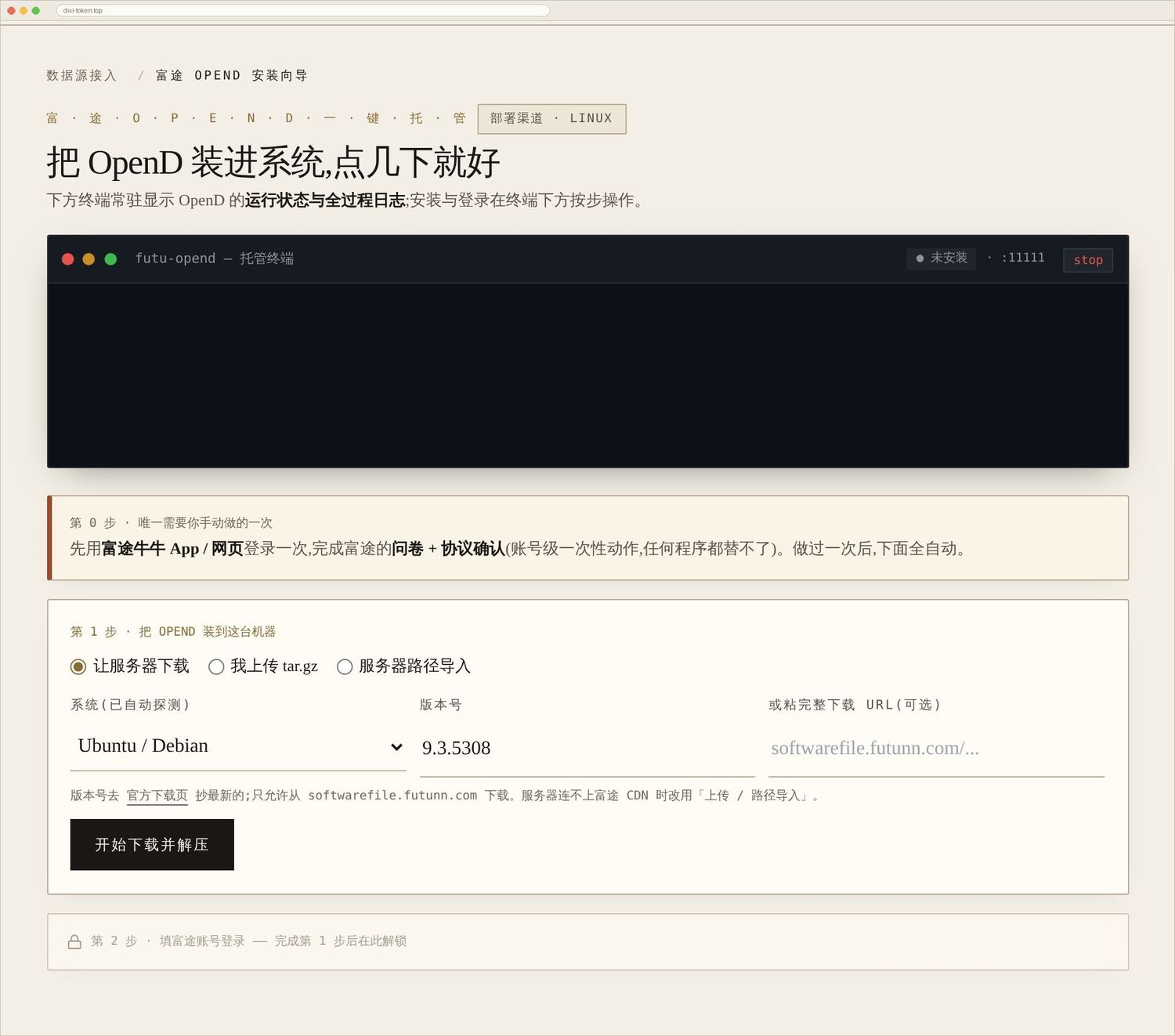Click the locked 第 2 步 填富途账号登录 row
Viewport: 1175px width, 1036px height.
[587, 941]
